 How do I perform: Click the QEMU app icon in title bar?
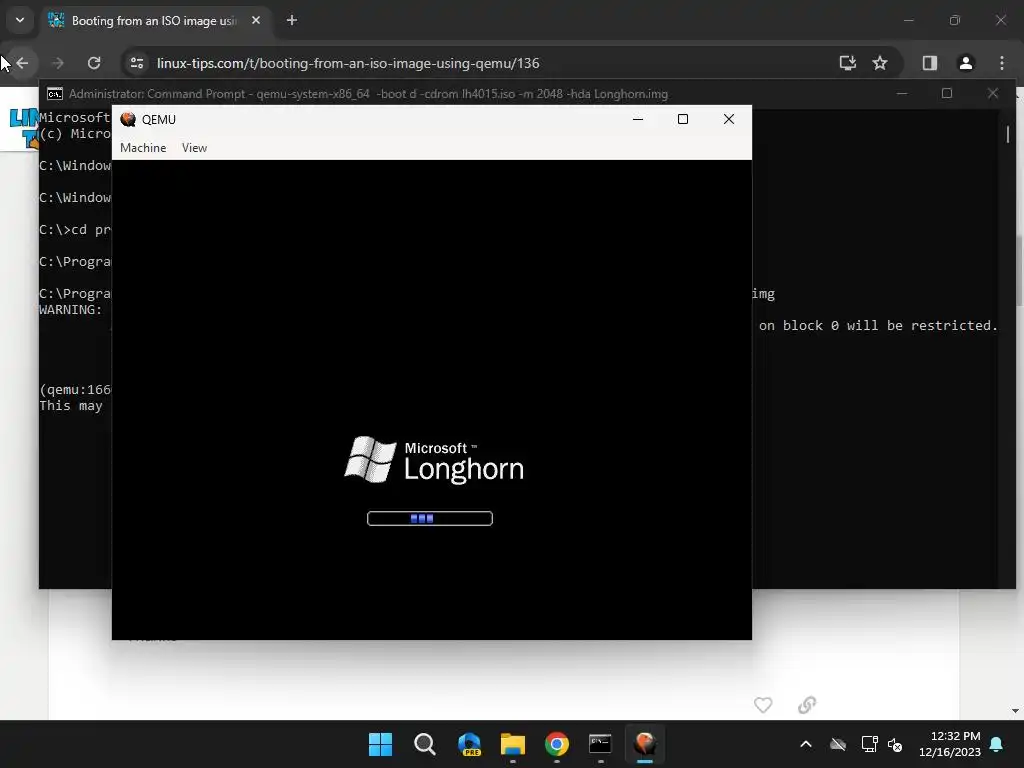point(128,120)
